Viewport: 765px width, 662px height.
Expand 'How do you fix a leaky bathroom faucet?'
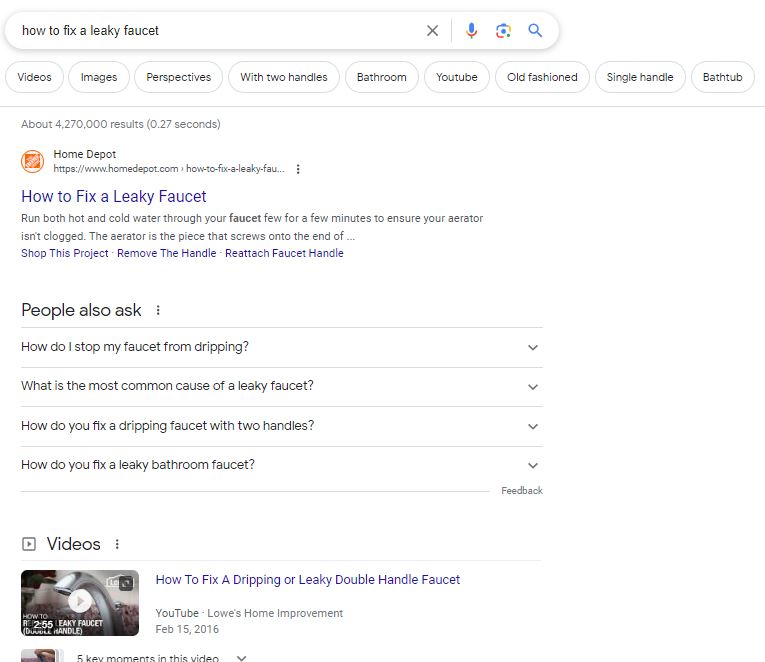282,465
